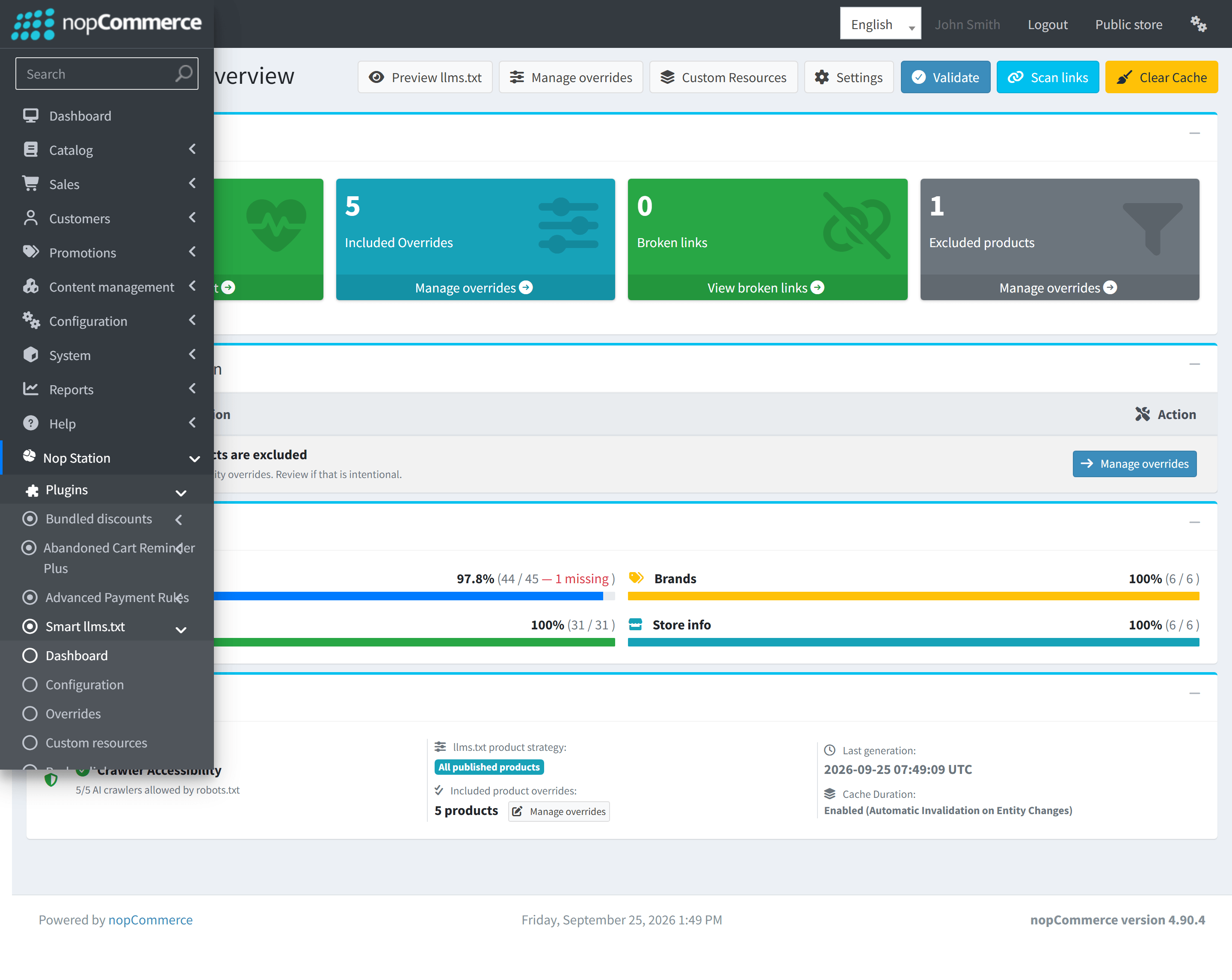Collapse the Nop Station menu
Image resolution: width=1232 pixels, height=980 pixels.
pyautogui.click(x=107, y=458)
